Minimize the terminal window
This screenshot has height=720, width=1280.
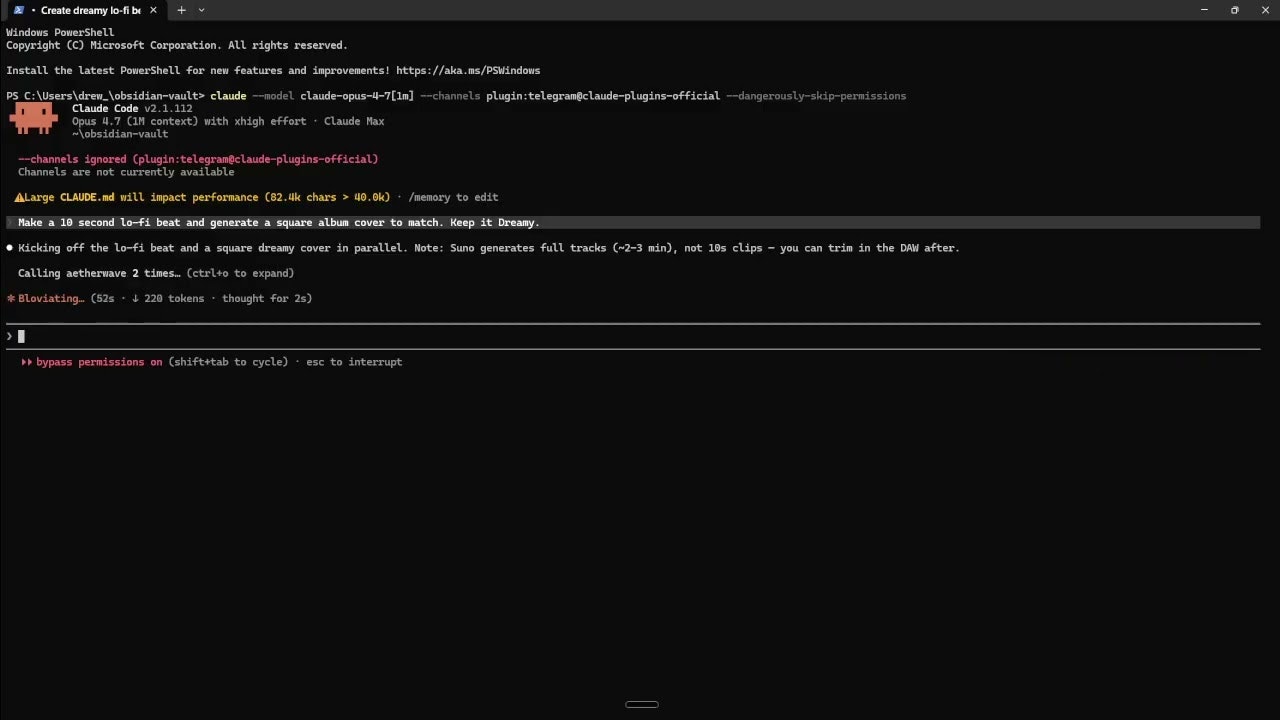[1204, 10]
